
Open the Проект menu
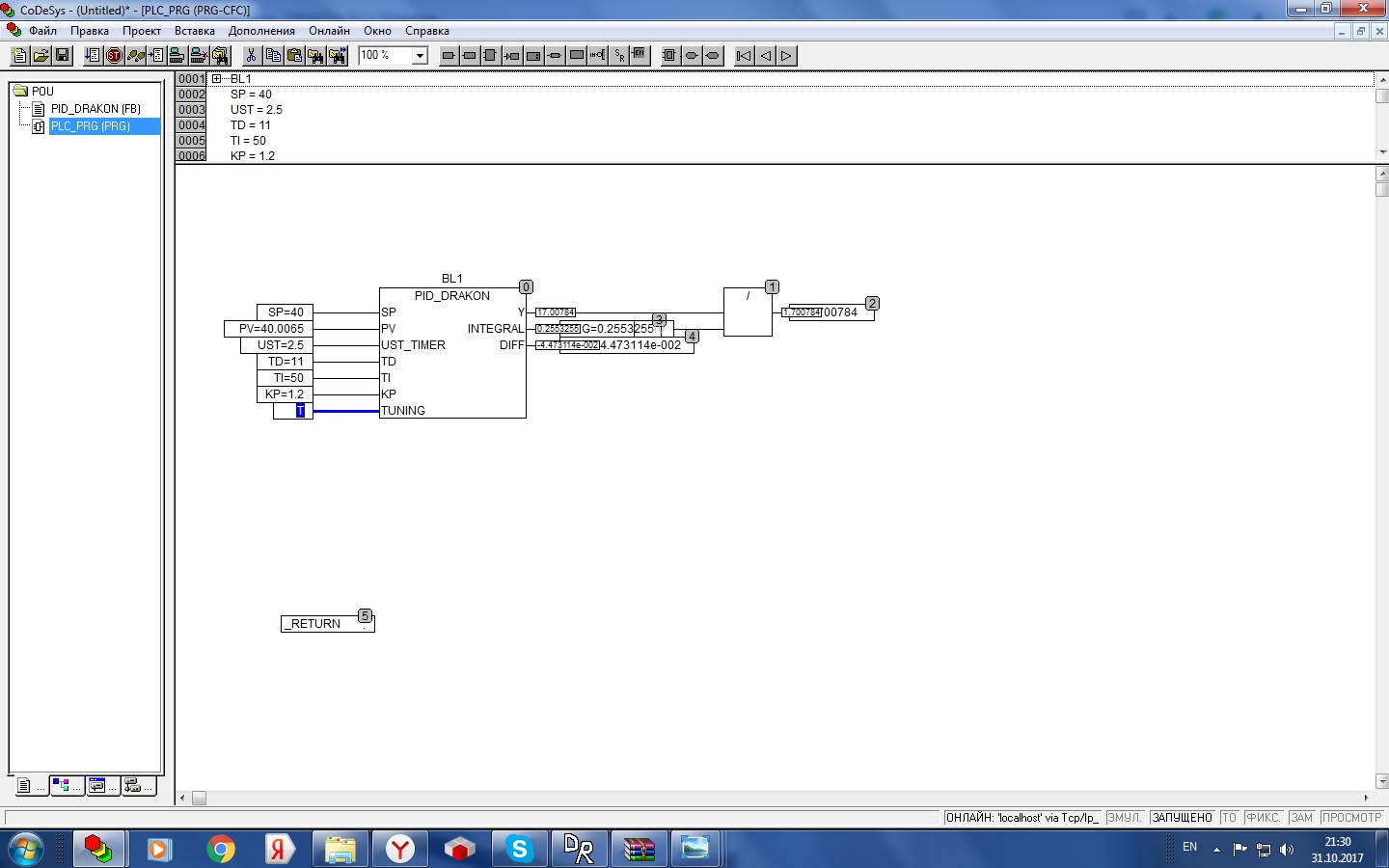coord(142,31)
